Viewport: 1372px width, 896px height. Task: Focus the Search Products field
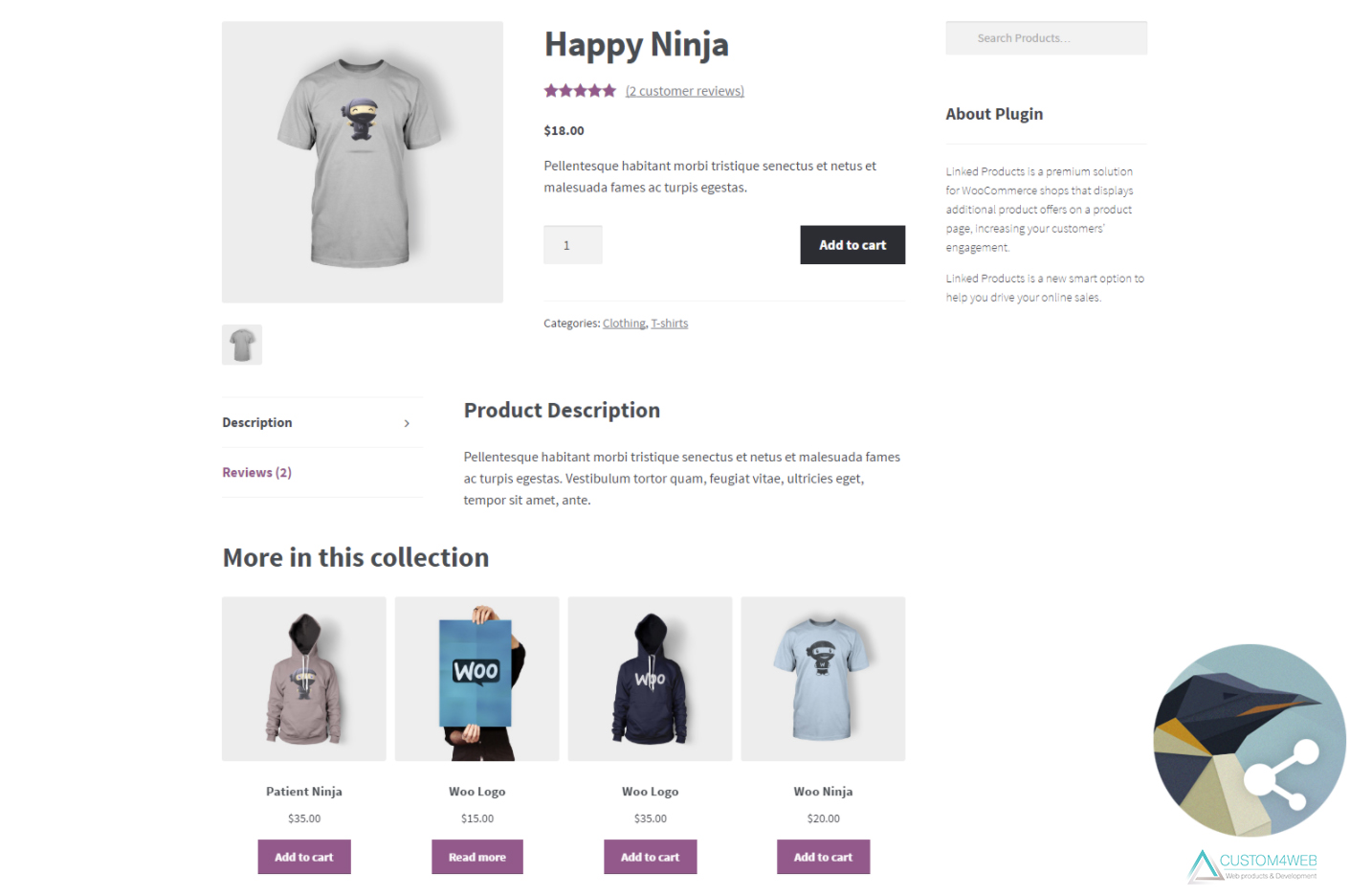tap(1046, 38)
